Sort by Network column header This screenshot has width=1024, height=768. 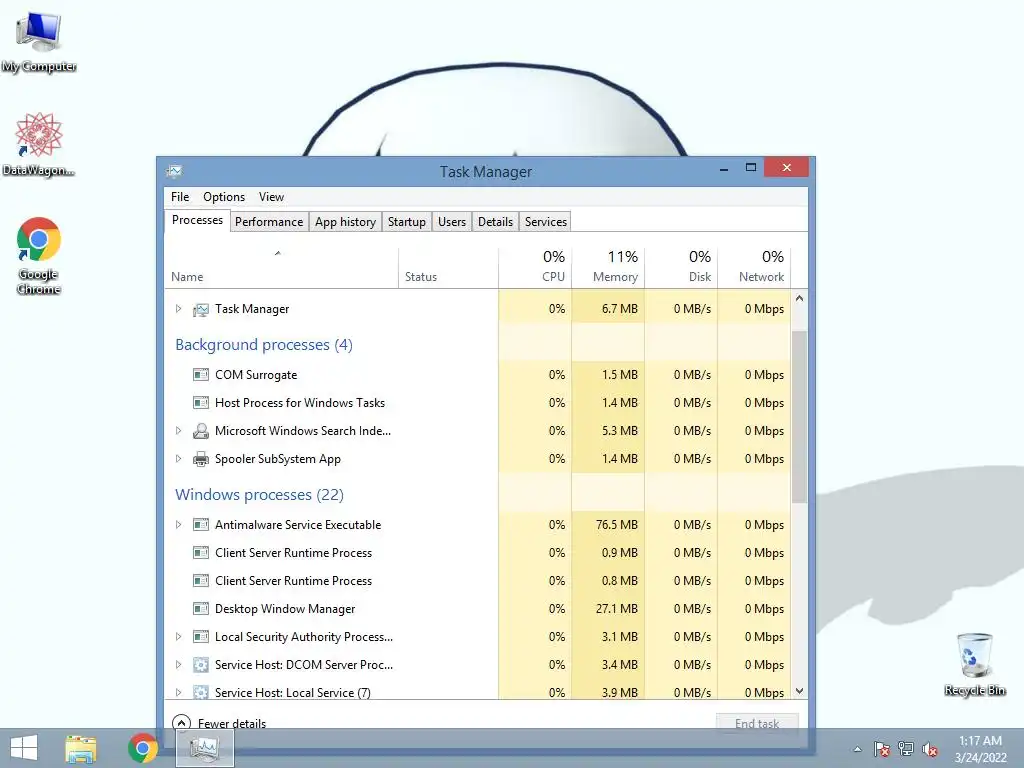[754, 268]
